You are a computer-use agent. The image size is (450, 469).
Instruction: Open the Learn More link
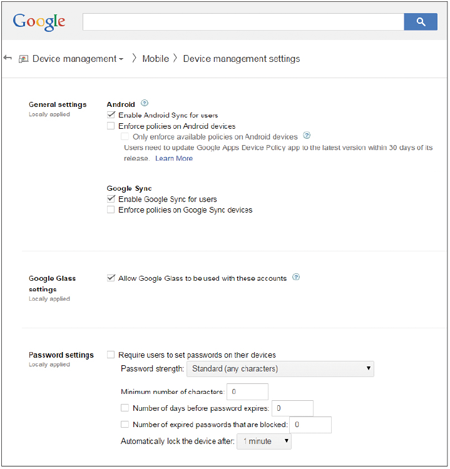click(x=174, y=158)
